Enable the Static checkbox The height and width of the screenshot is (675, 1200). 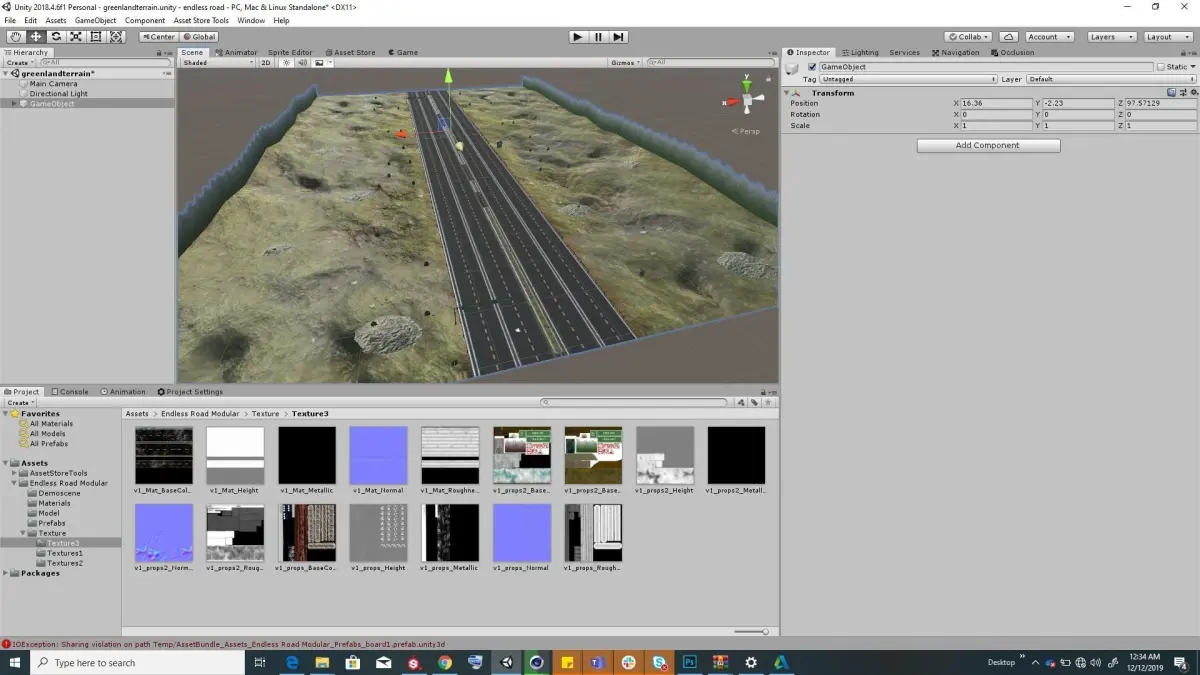coord(1161,67)
